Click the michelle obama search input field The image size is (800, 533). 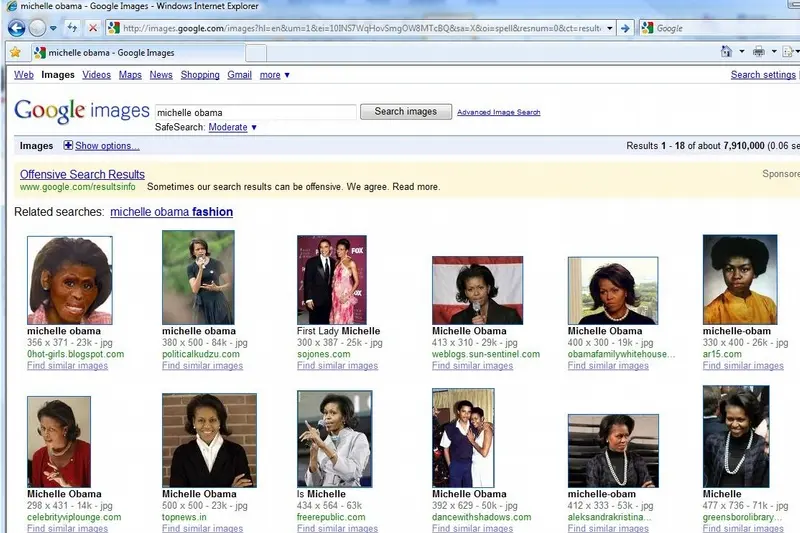[255, 112]
